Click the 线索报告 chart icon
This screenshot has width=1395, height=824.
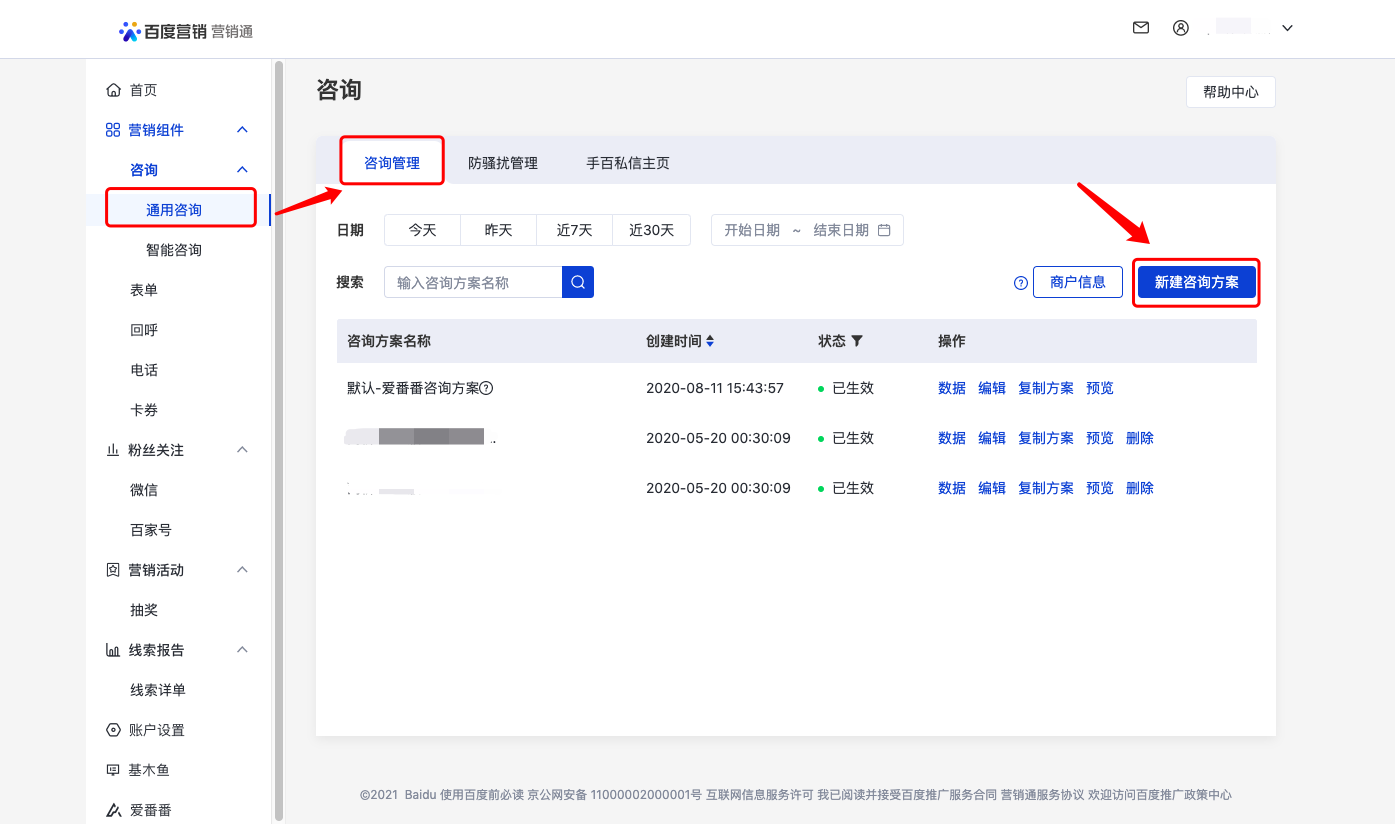point(113,649)
